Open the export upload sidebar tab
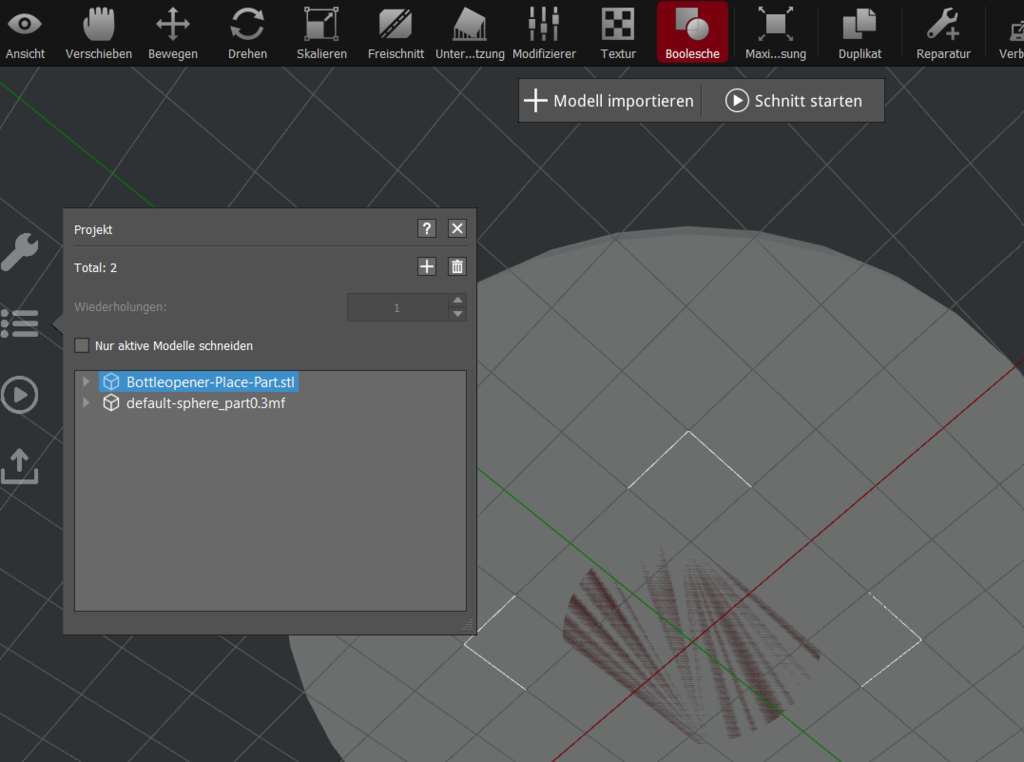Viewport: 1024px width, 762px height. pyautogui.click(x=20, y=466)
